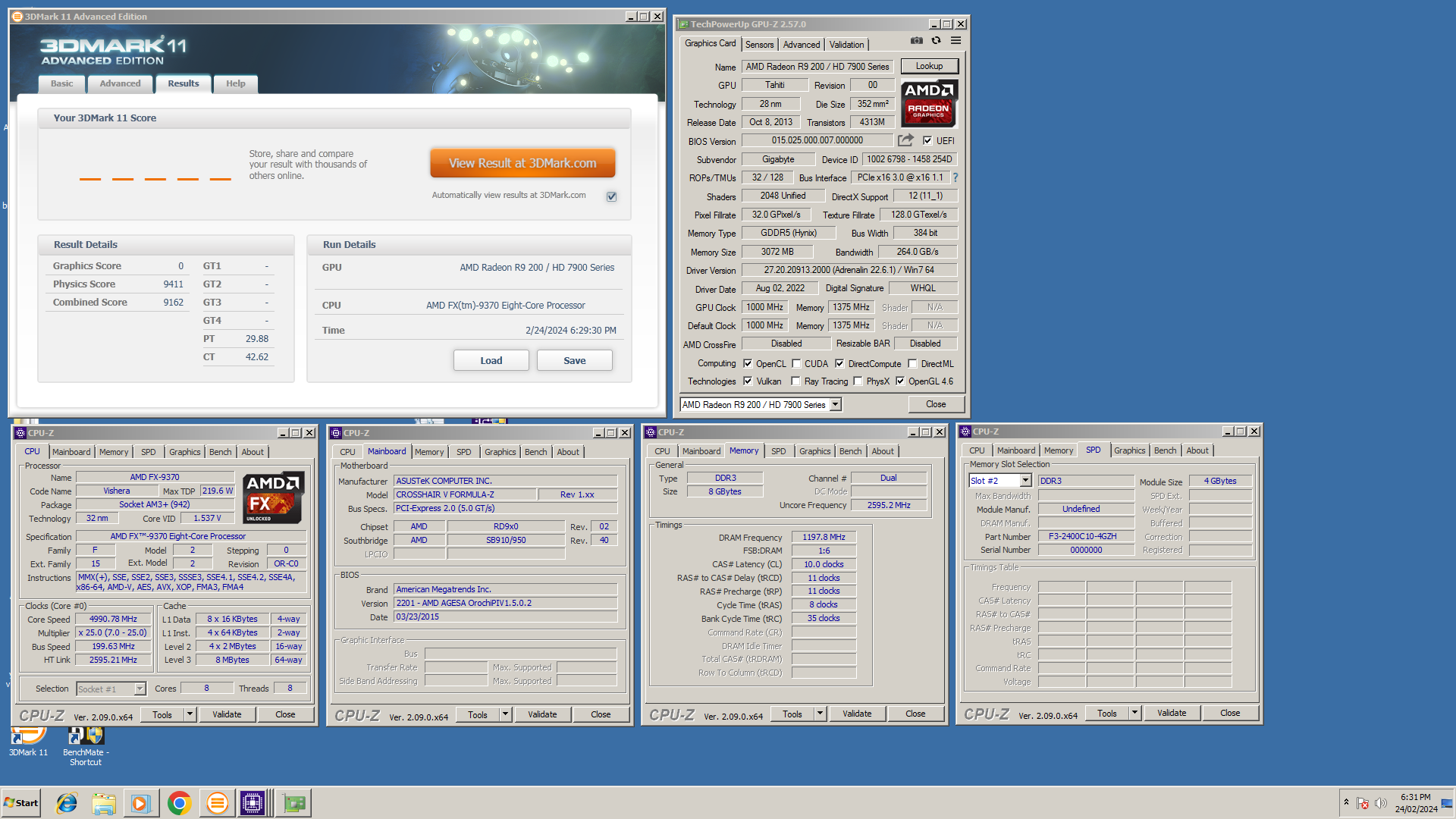
Task: Switch to 3DMark 11 orange taskbar icon
Action: (217, 803)
